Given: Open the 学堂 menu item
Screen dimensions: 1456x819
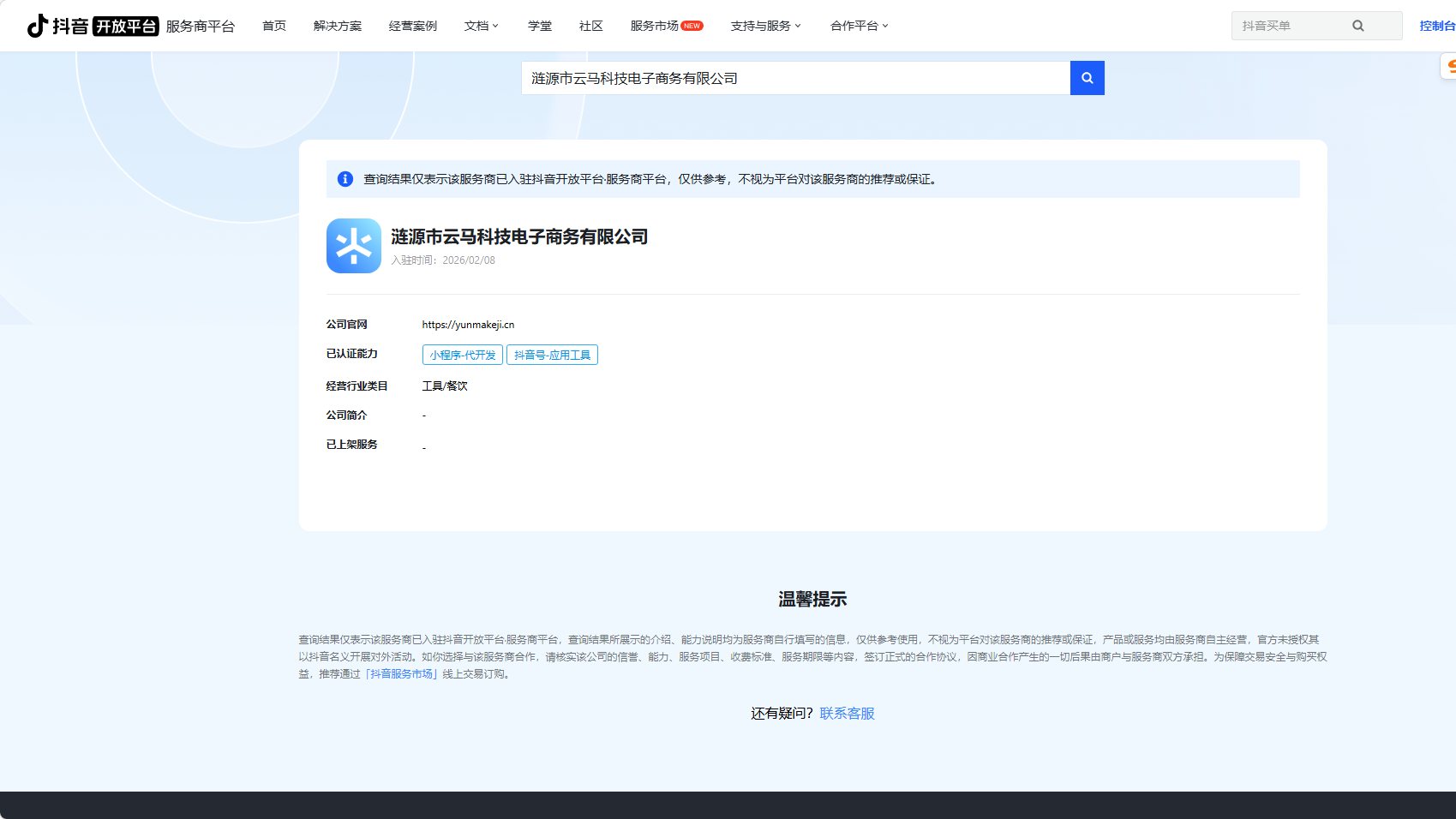Looking at the screenshot, I should 540,26.
